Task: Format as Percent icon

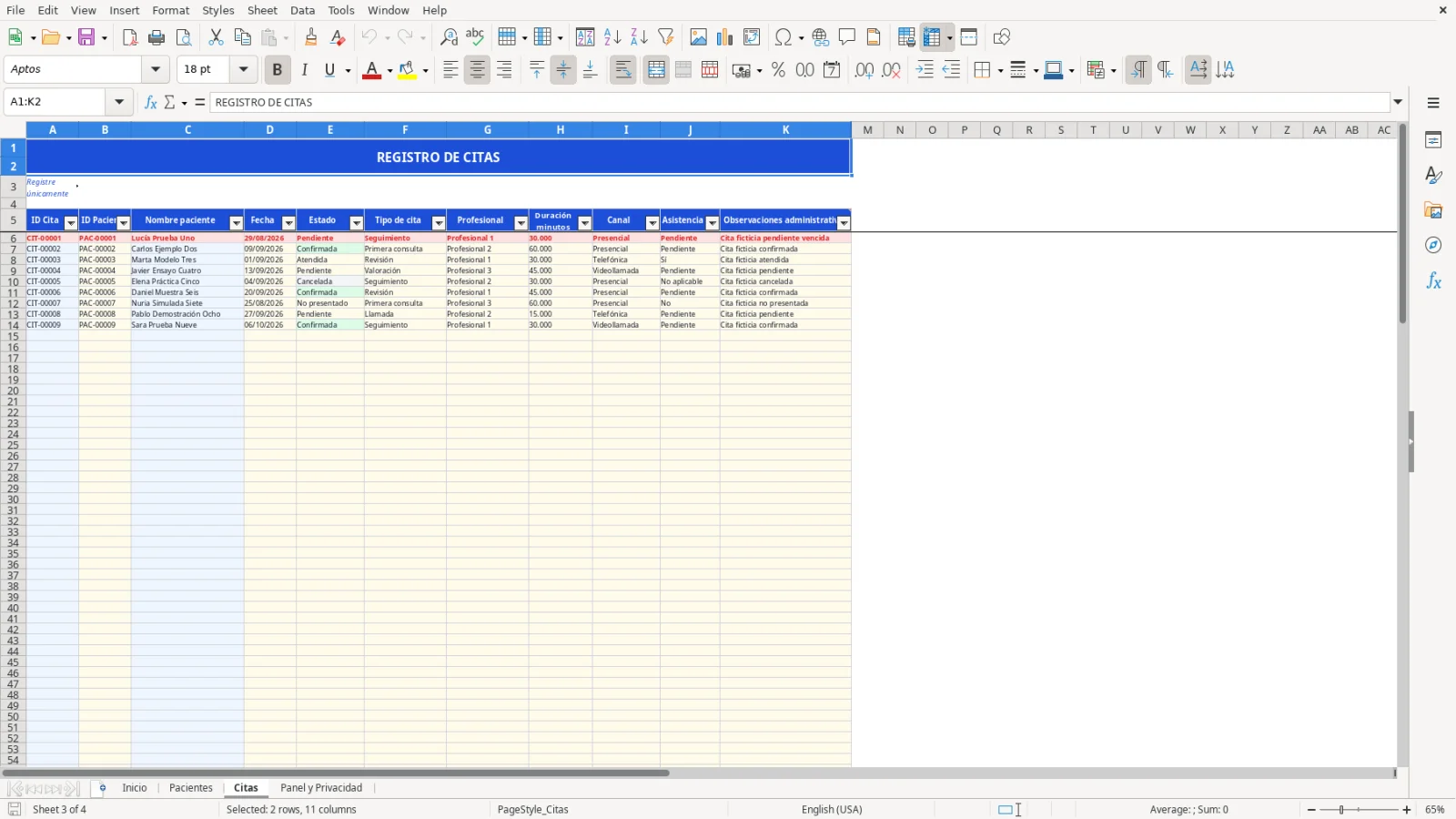Action: (x=778, y=69)
